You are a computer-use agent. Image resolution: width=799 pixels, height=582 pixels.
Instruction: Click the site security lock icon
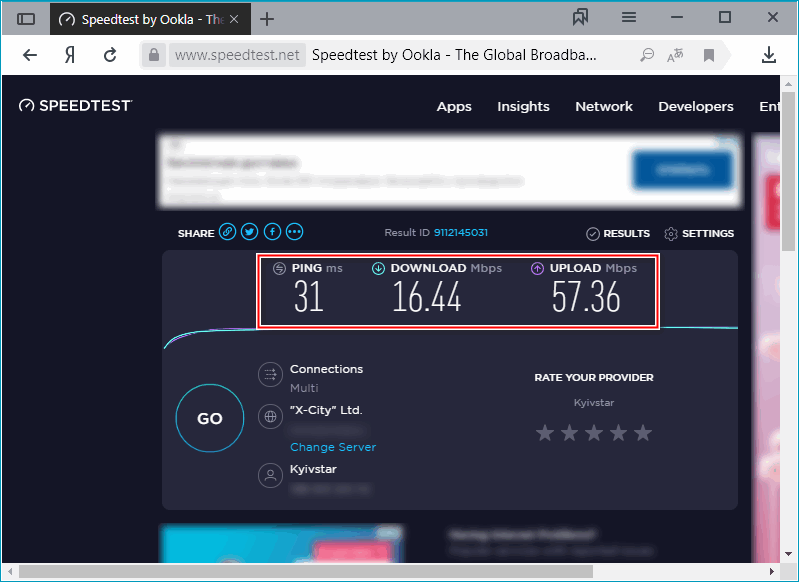(x=154, y=55)
